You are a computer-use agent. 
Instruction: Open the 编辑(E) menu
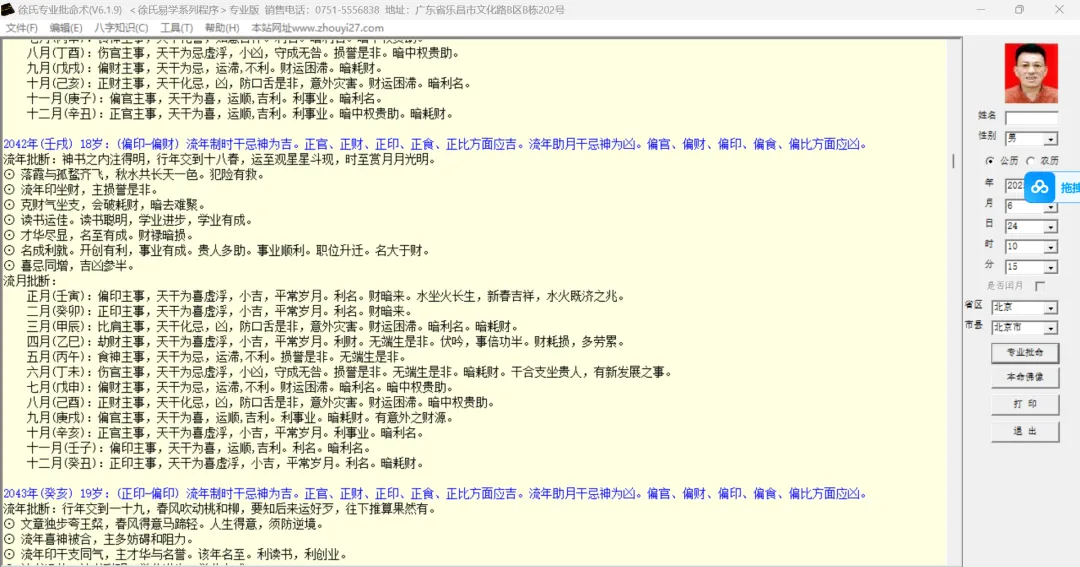pyautogui.click(x=65, y=28)
